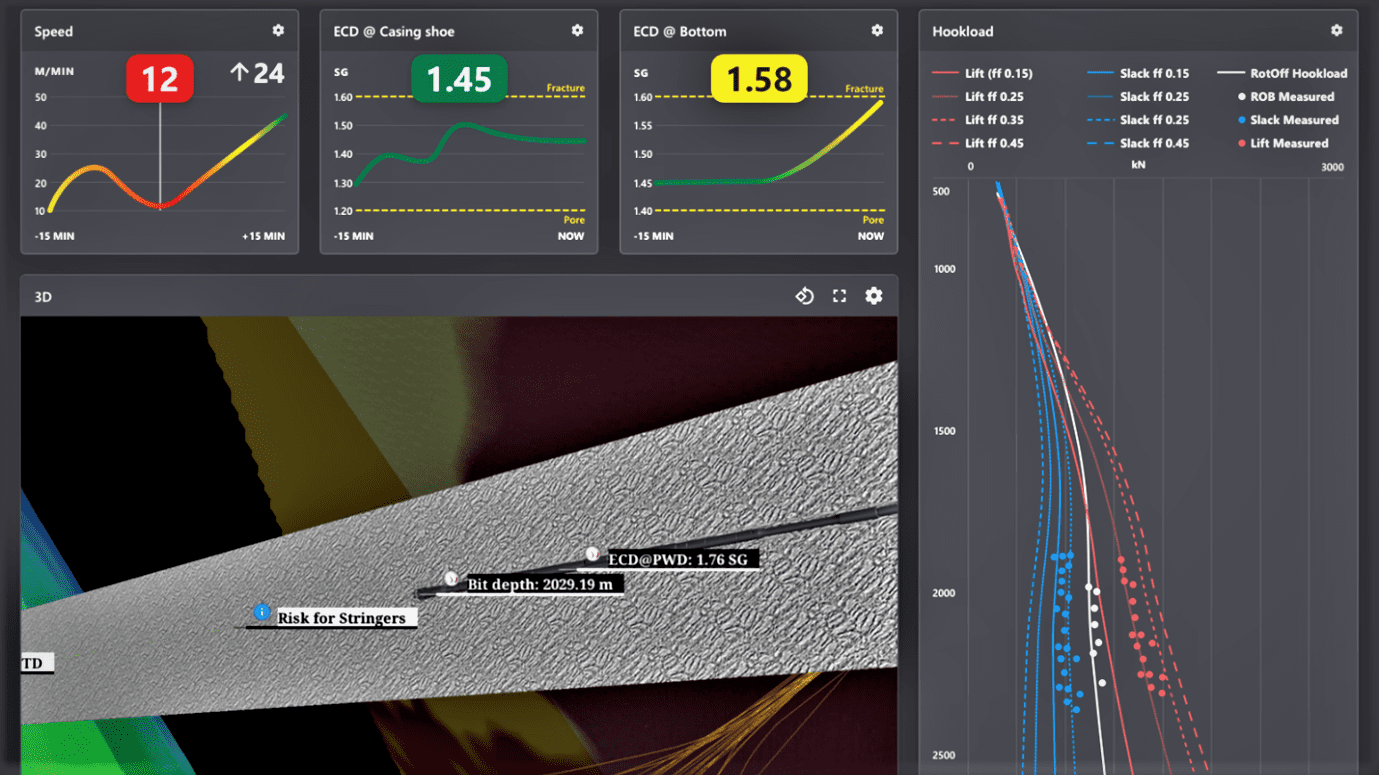Toggle Lift ff 0.35 legend entry

pyautogui.click(x=978, y=120)
